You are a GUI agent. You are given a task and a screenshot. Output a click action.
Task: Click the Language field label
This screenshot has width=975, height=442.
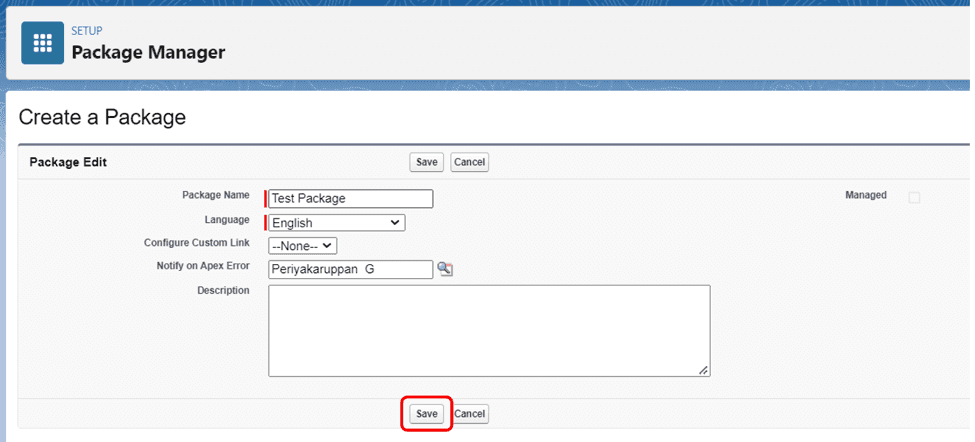click(227, 220)
